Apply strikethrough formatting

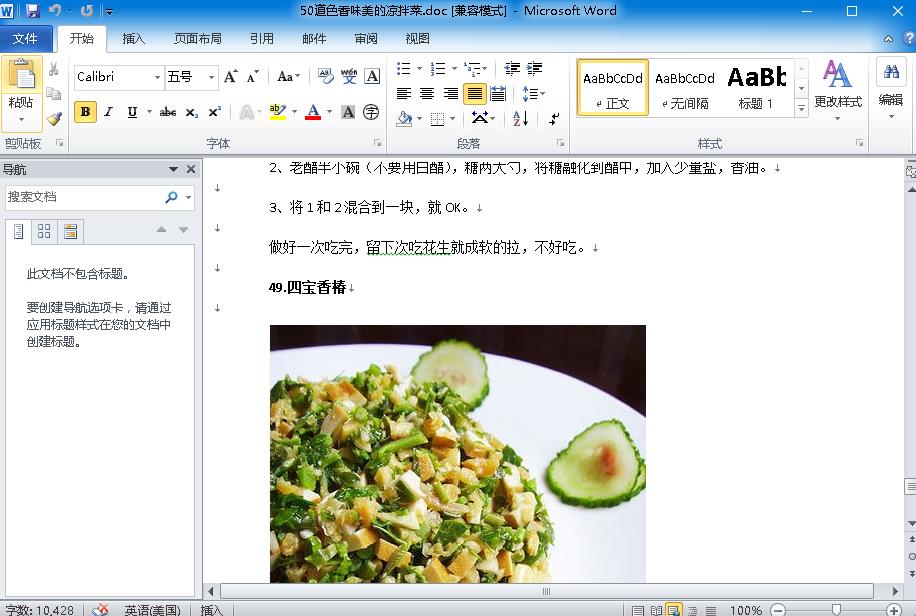point(168,112)
